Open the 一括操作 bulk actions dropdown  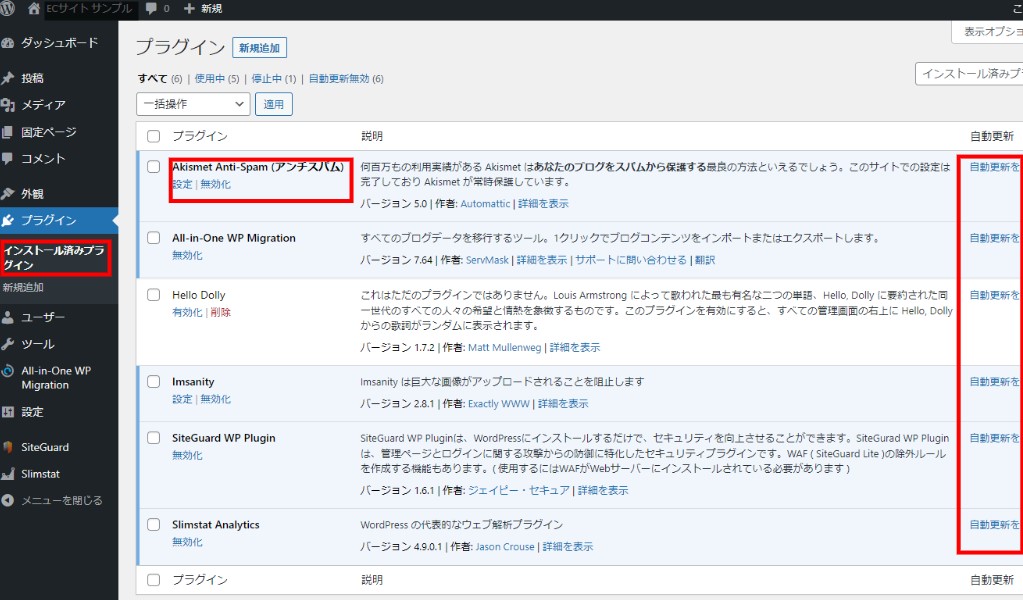click(x=193, y=103)
